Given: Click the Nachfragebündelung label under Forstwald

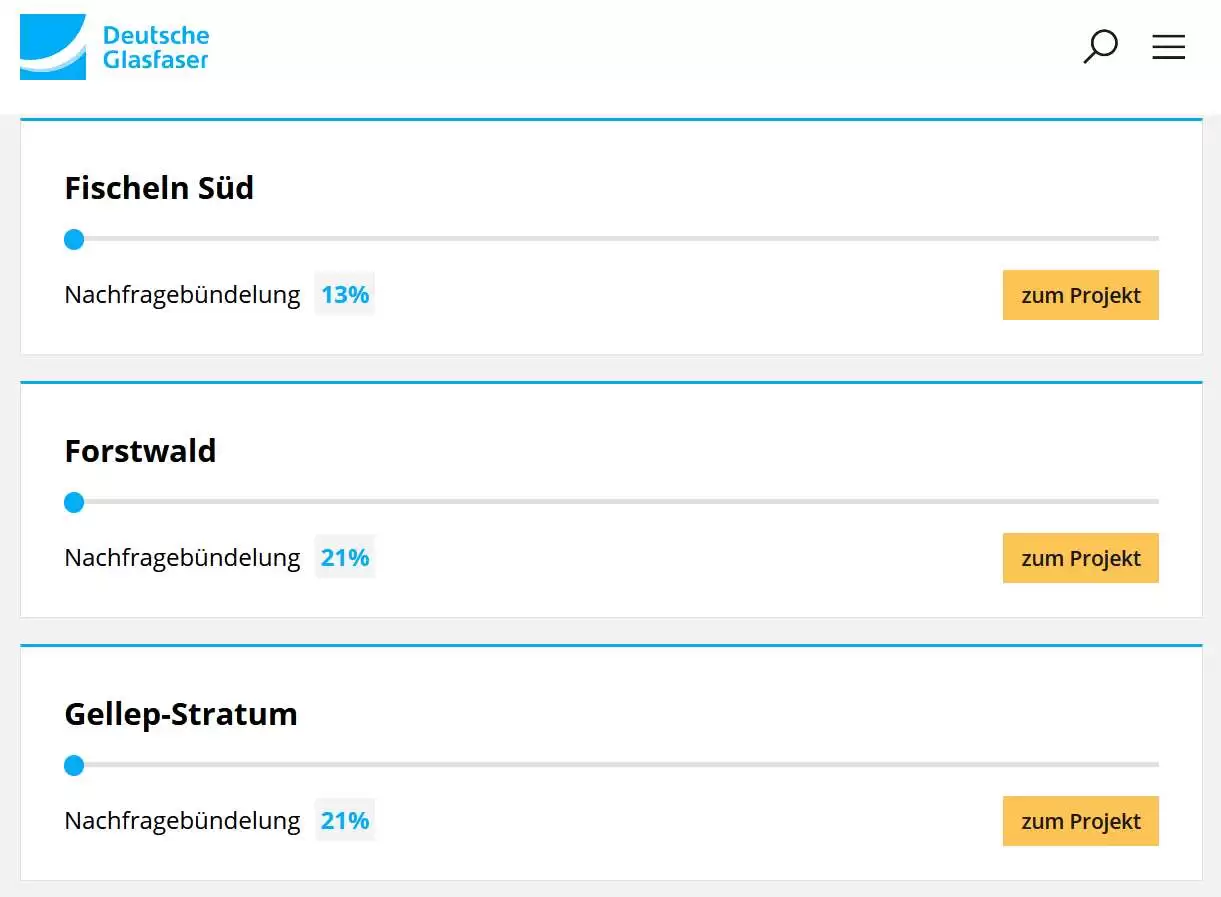Looking at the screenshot, I should click(x=182, y=558).
